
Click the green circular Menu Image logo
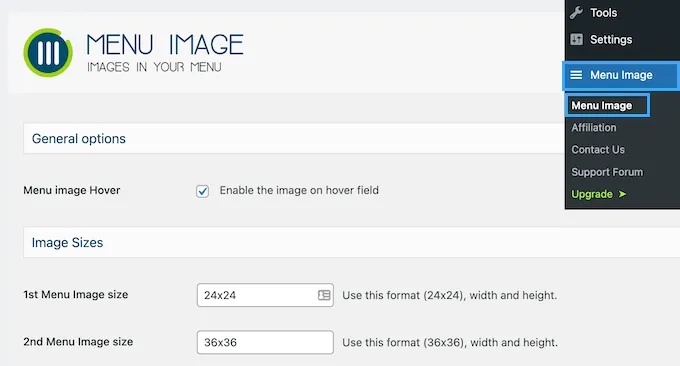[48, 52]
